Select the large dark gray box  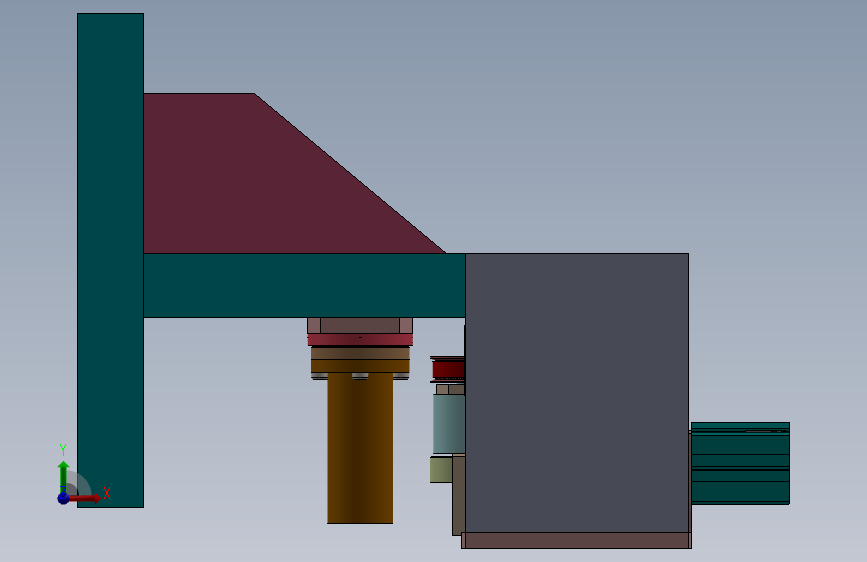(577, 393)
